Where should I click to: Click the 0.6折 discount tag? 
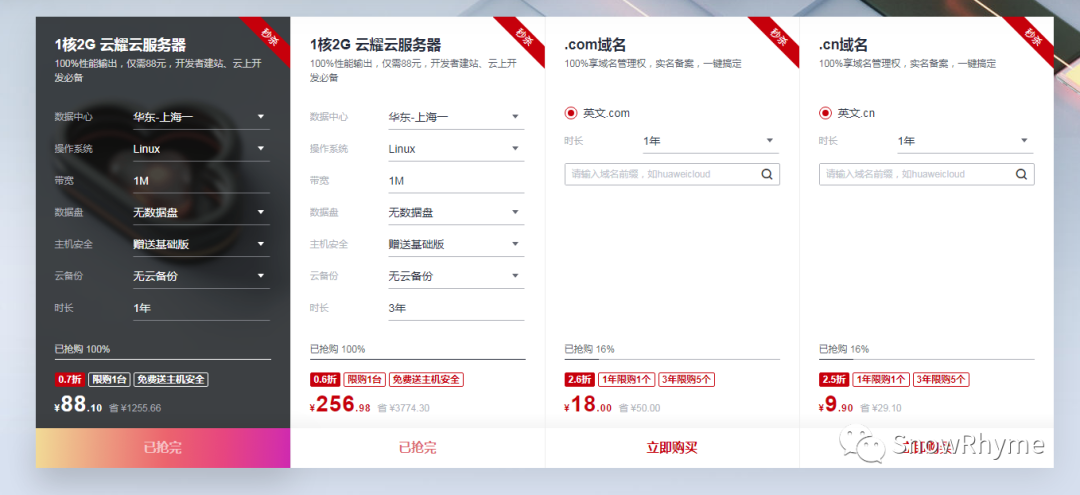pyautogui.click(x=325, y=379)
